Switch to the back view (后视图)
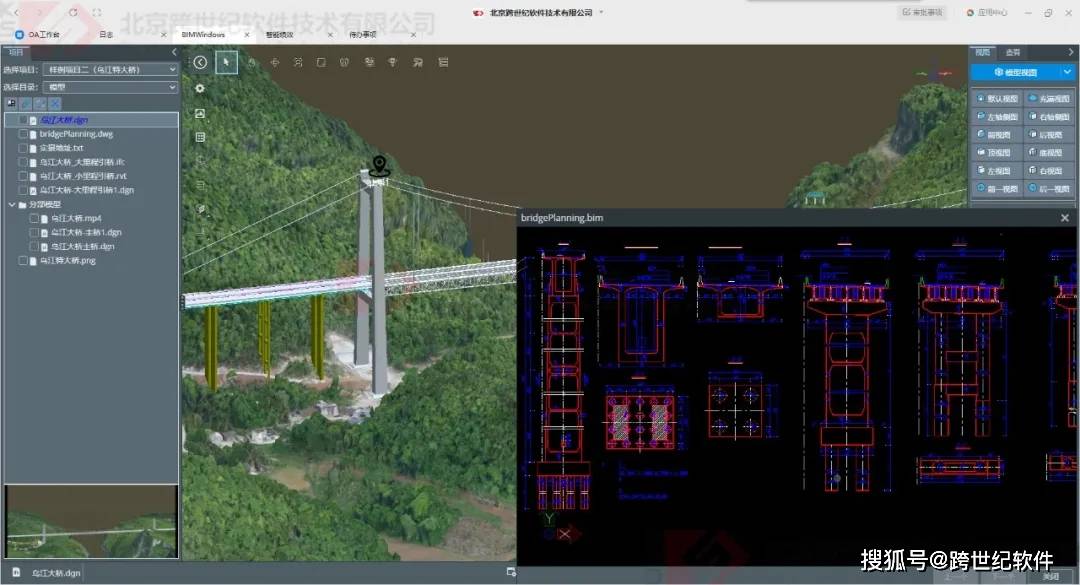This screenshot has width=1080, height=585. pos(1048,134)
